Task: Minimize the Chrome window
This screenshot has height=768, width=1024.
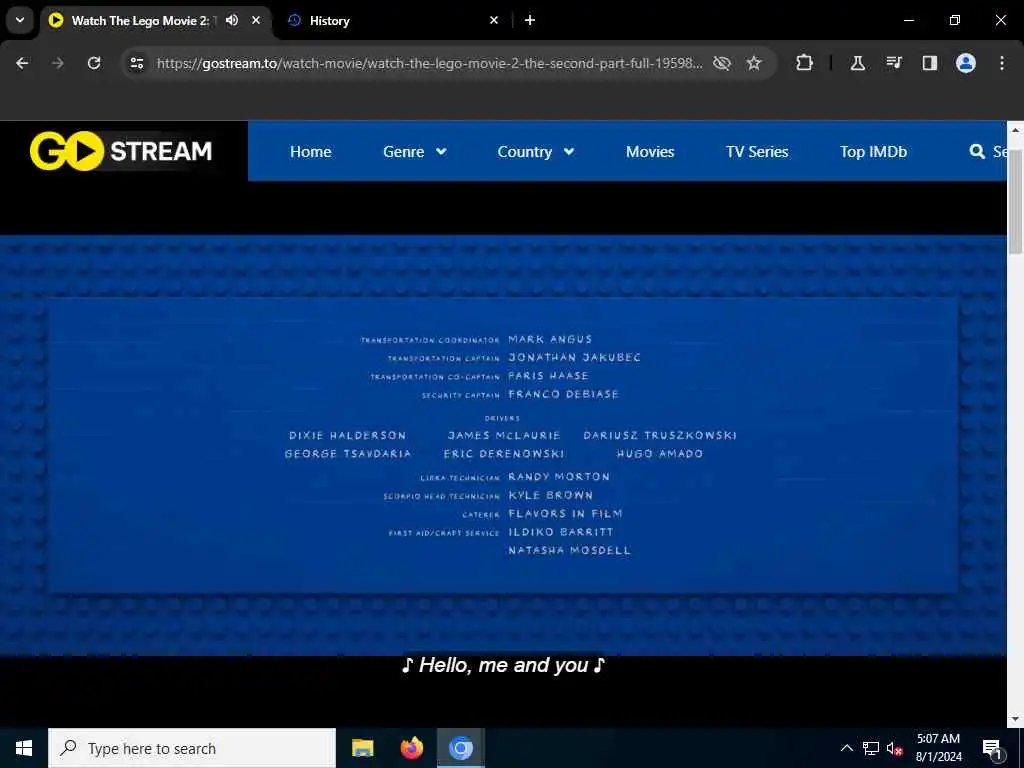Action: coord(908,20)
